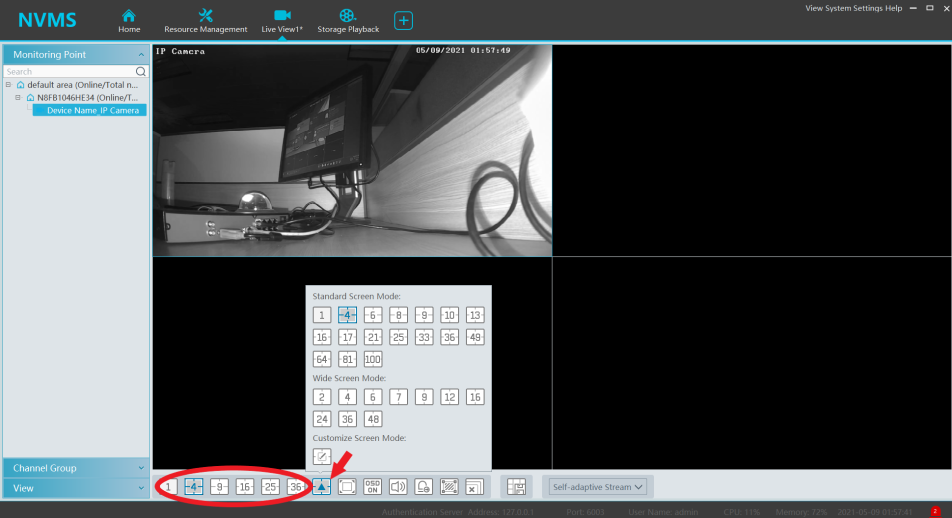The width and height of the screenshot is (952, 518).
Task: Click the full screen display icon
Action: 347,487
